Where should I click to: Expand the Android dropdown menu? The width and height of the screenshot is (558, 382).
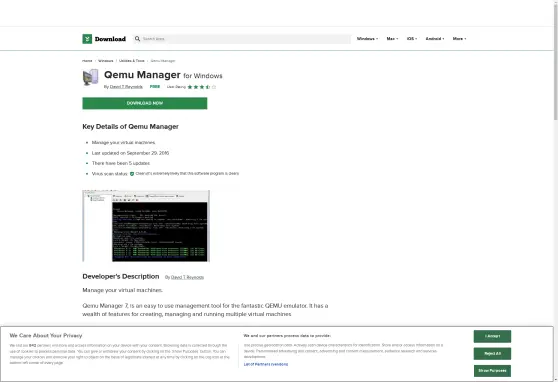tap(435, 38)
